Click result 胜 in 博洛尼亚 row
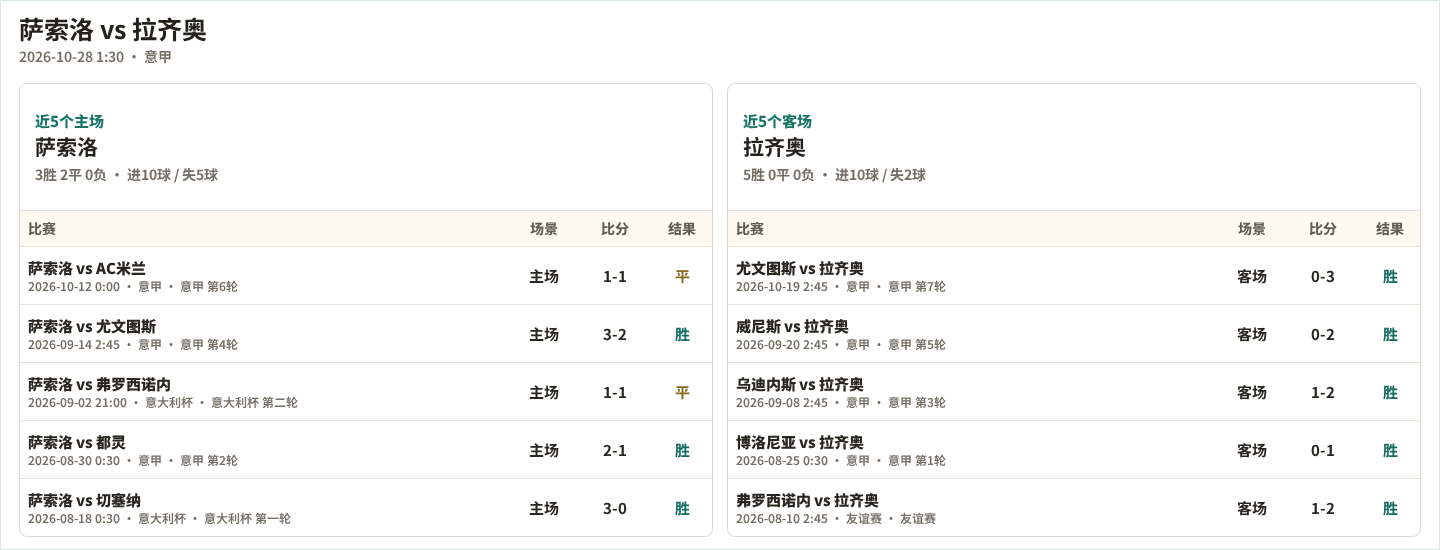 click(1390, 450)
